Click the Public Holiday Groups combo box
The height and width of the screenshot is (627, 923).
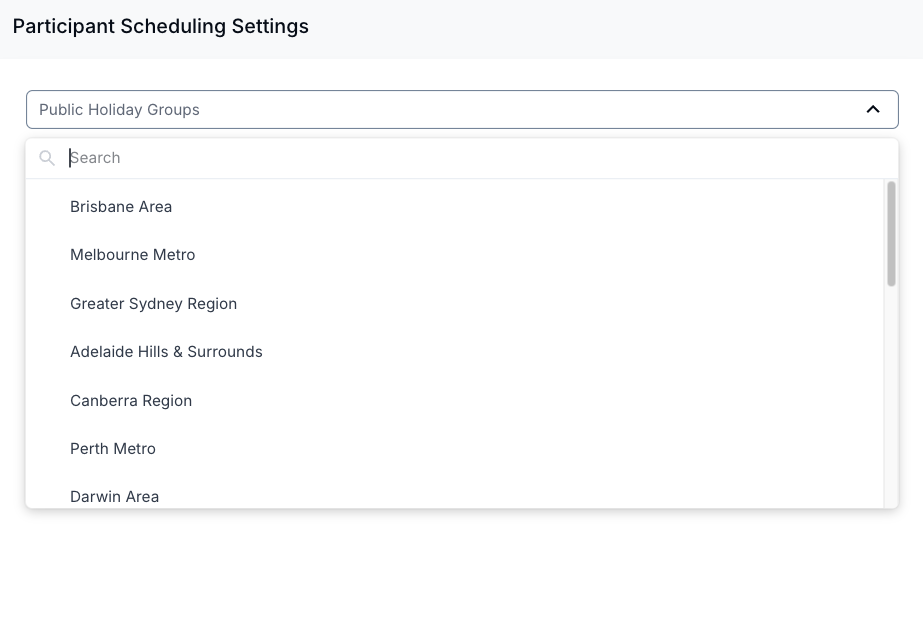click(462, 110)
